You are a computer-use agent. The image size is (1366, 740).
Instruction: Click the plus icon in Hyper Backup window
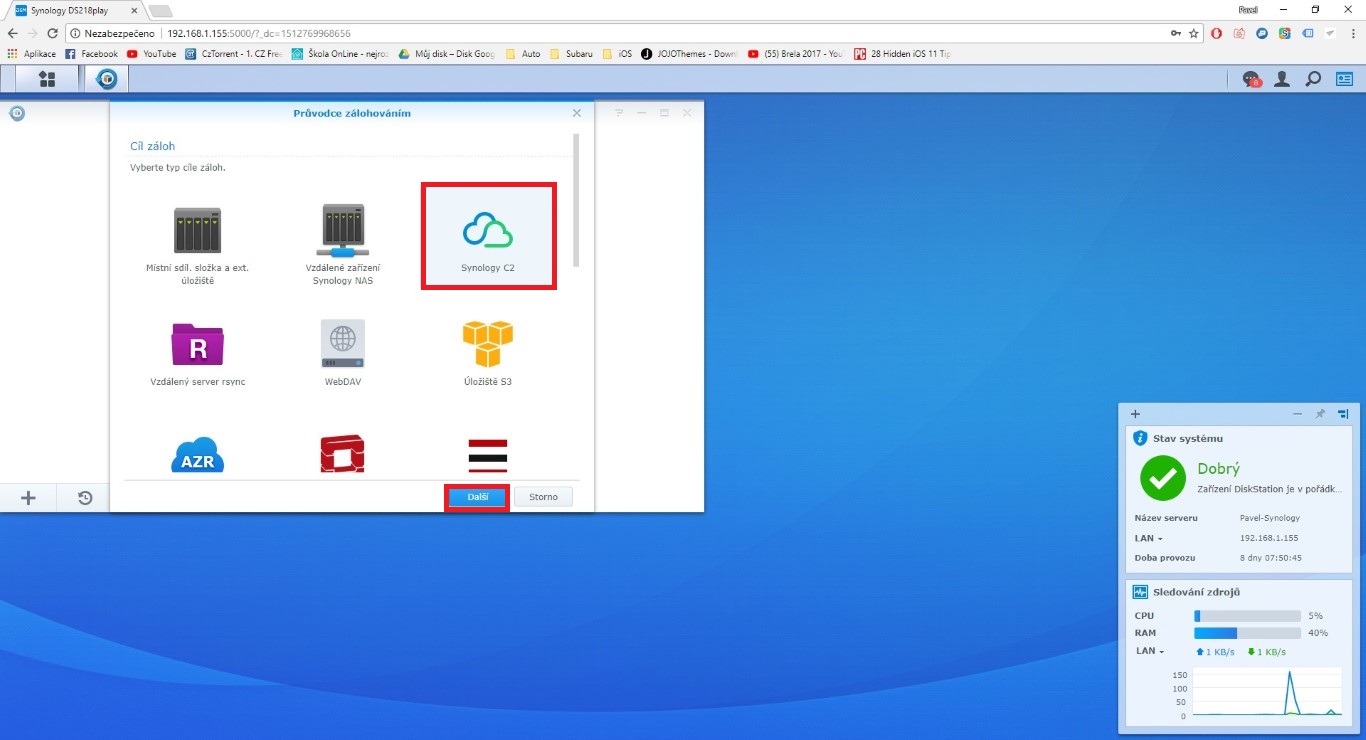(x=28, y=497)
